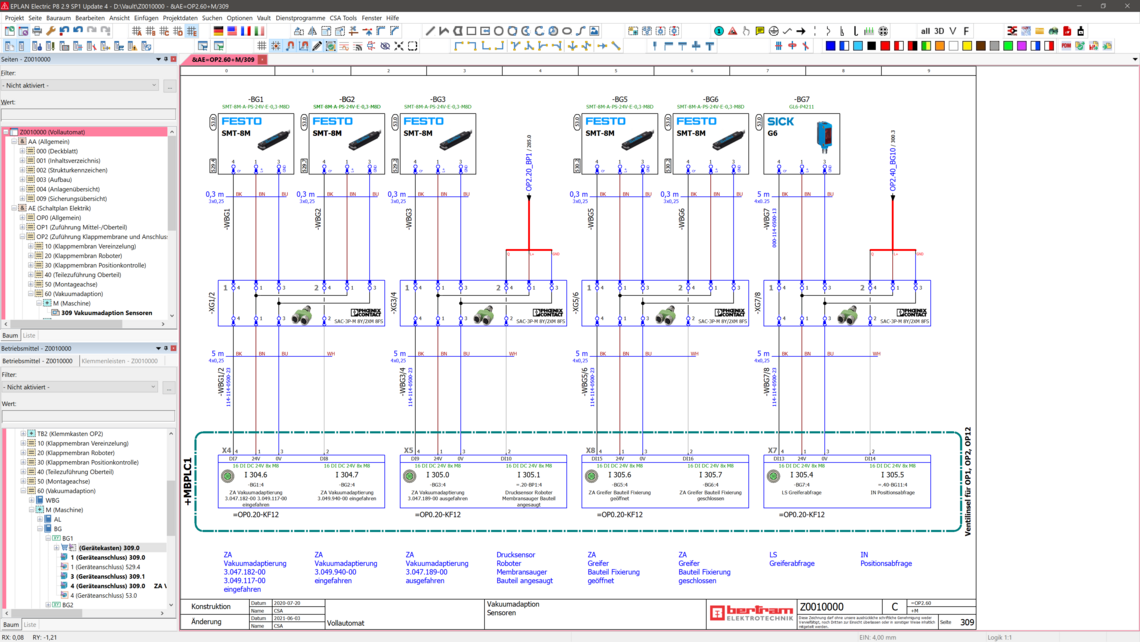Toggle the pencil freehand drawing mode
The height and width of the screenshot is (642, 1140).
pyautogui.click(x=316, y=46)
